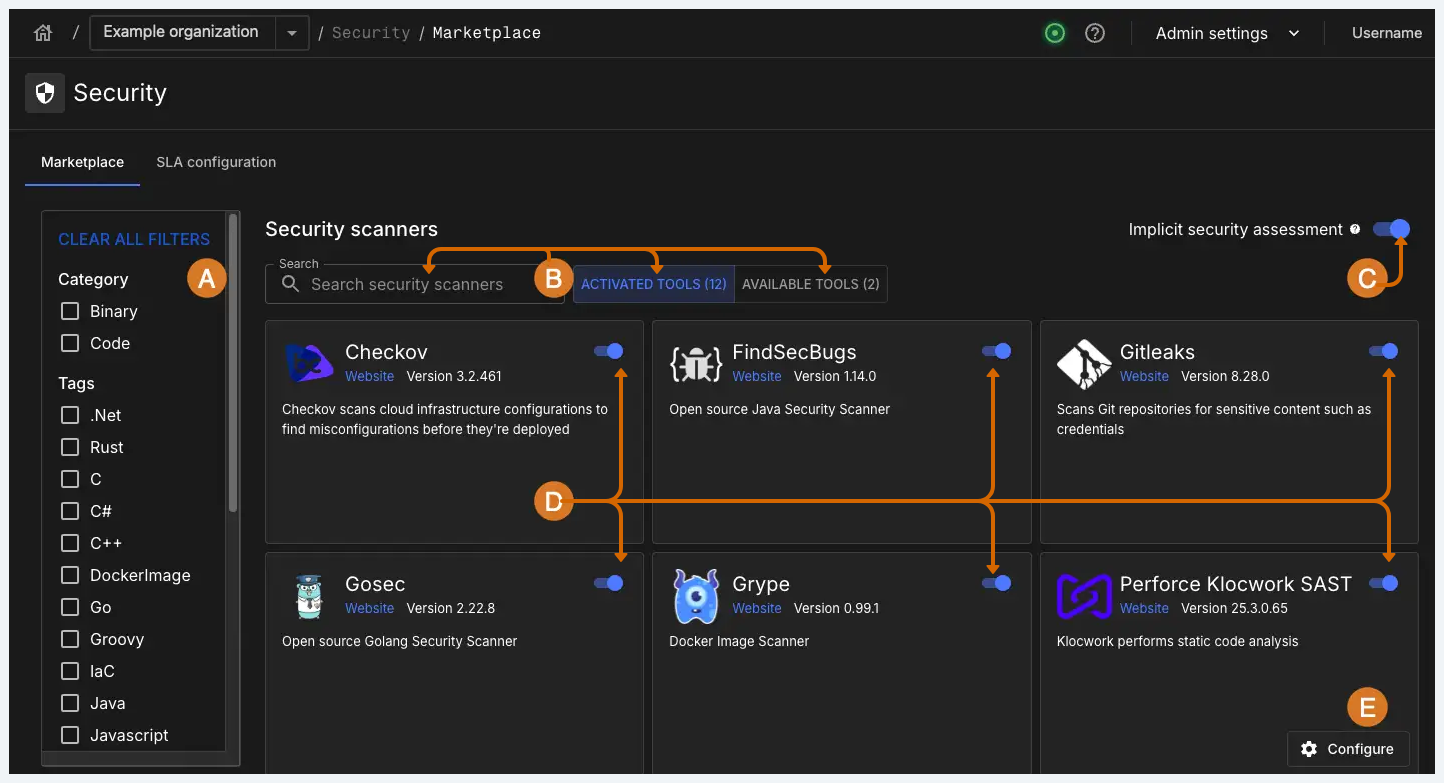The height and width of the screenshot is (783, 1444).
Task: Turn off Implicit security assessment toggle
Action: click(x=1390, y=229)
